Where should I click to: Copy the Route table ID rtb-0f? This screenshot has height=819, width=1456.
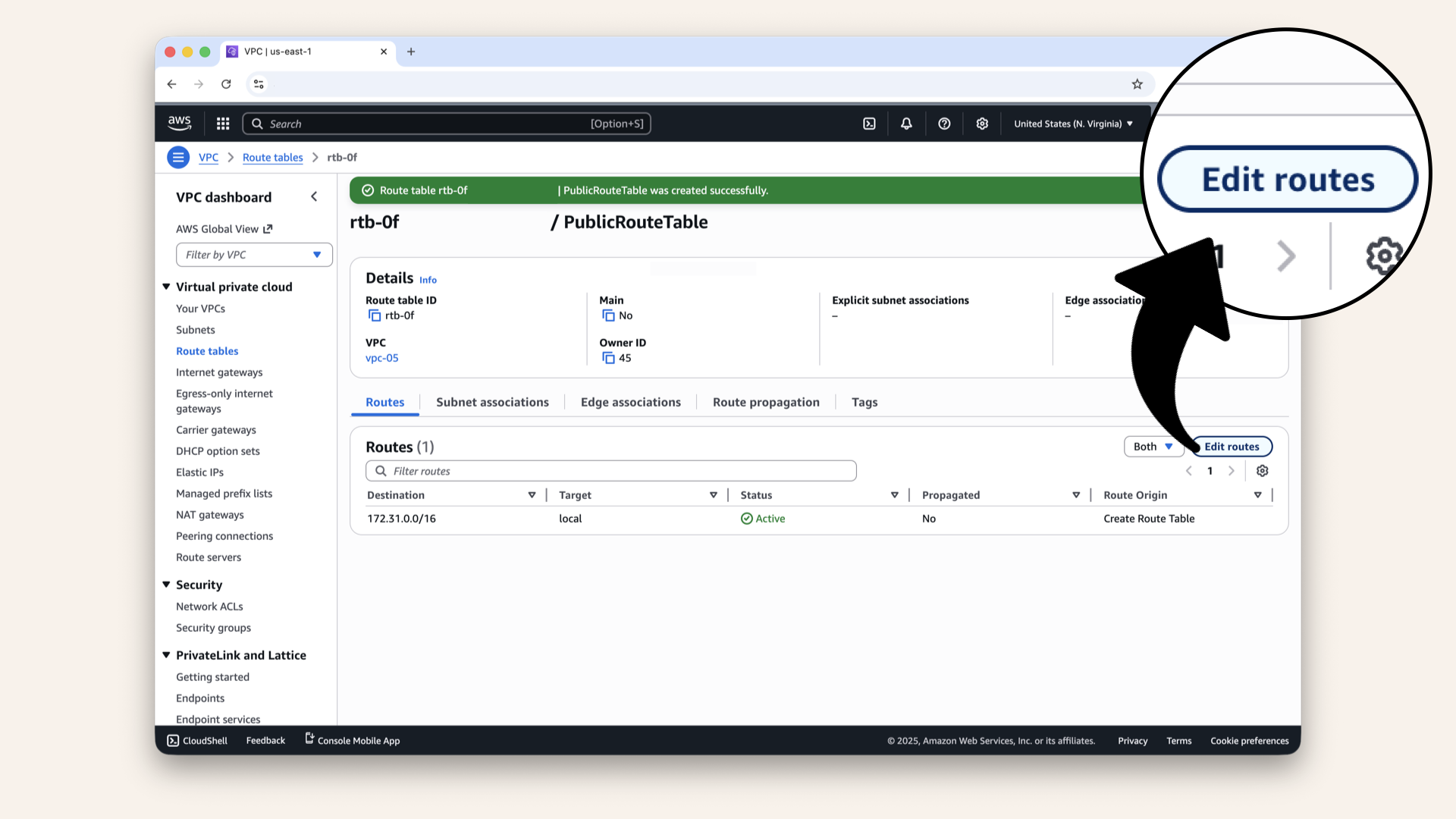point(375,315)
